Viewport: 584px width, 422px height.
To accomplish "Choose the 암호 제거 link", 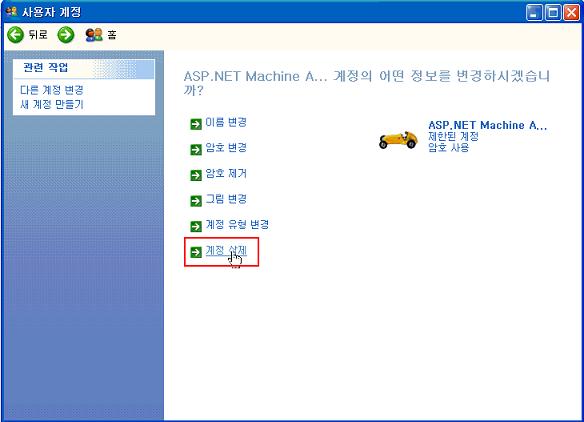I will pos(226,173).
